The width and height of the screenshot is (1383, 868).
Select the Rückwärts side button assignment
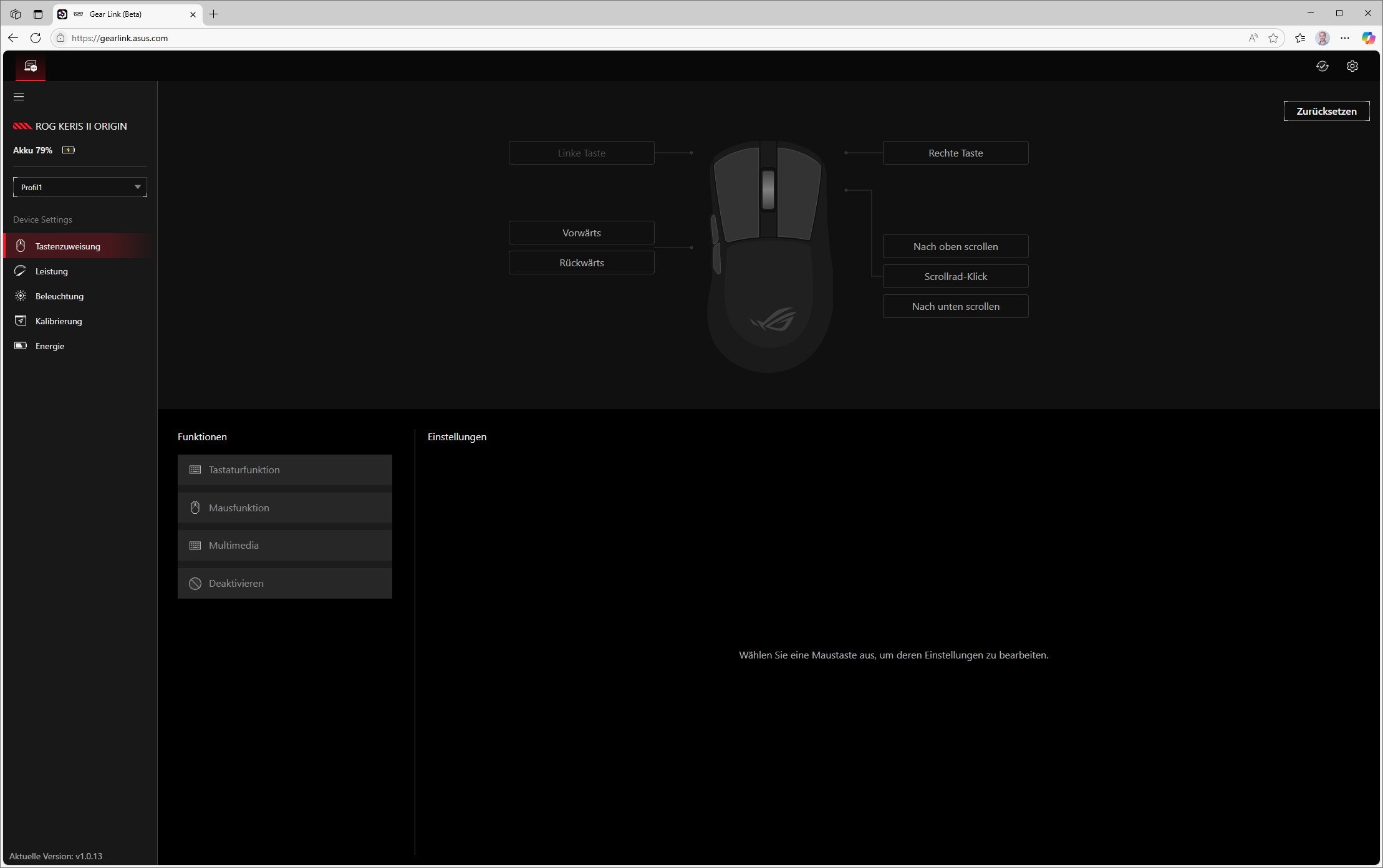581,263
